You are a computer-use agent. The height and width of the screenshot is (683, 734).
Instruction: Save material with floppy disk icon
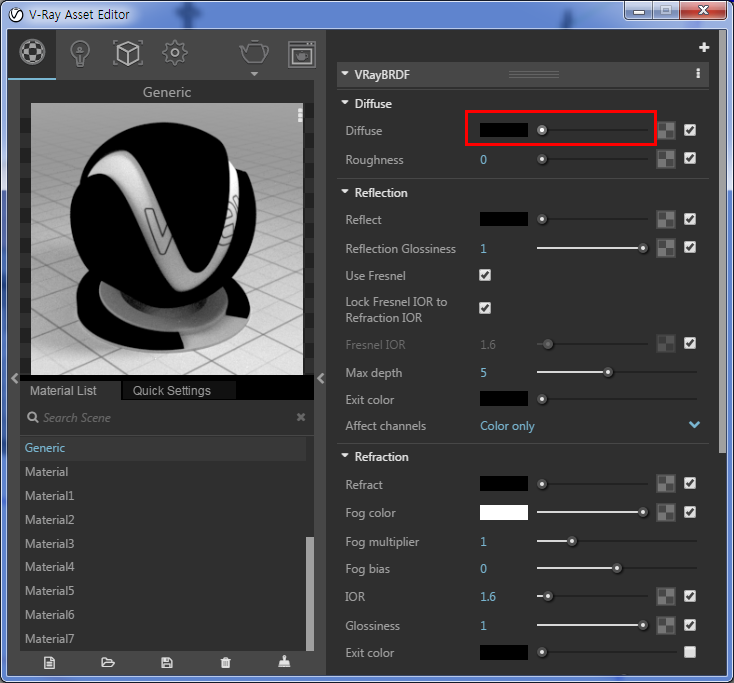(x=167, y=662)
